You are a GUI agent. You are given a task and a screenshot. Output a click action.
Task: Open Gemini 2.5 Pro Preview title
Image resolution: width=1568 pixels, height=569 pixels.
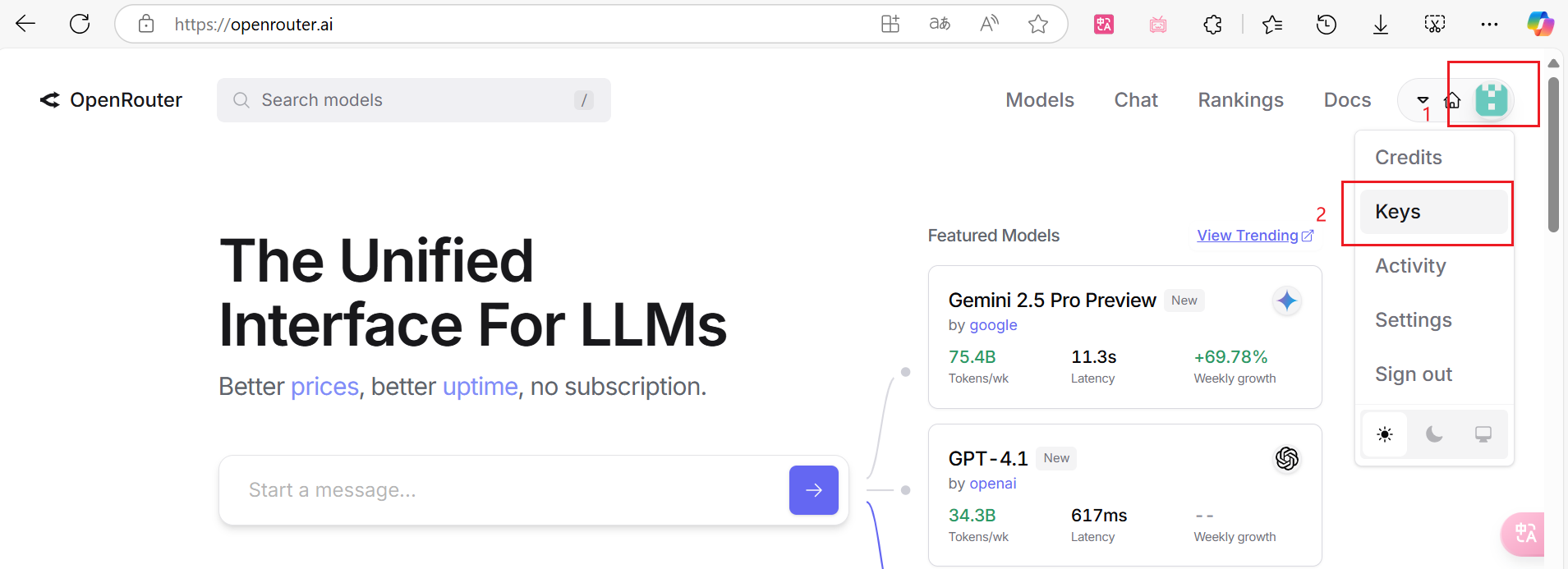(x=1052, y=301)
